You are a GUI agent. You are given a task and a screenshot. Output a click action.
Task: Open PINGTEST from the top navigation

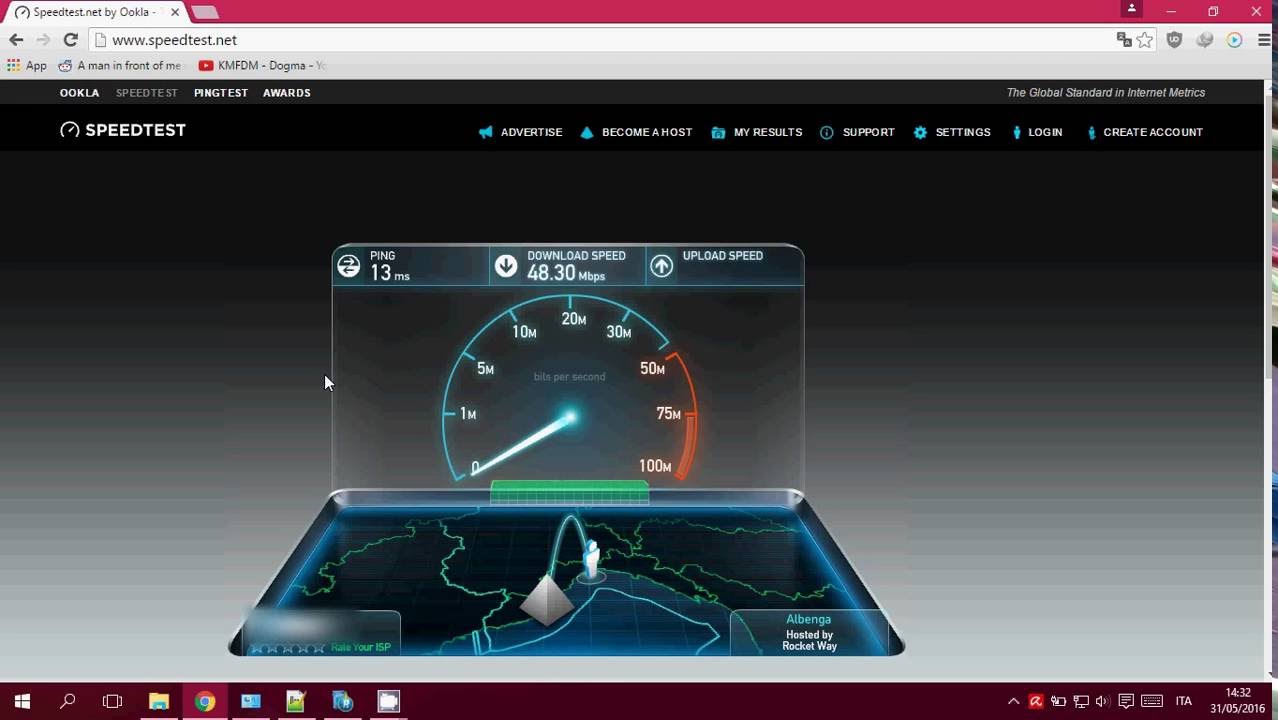221,92
